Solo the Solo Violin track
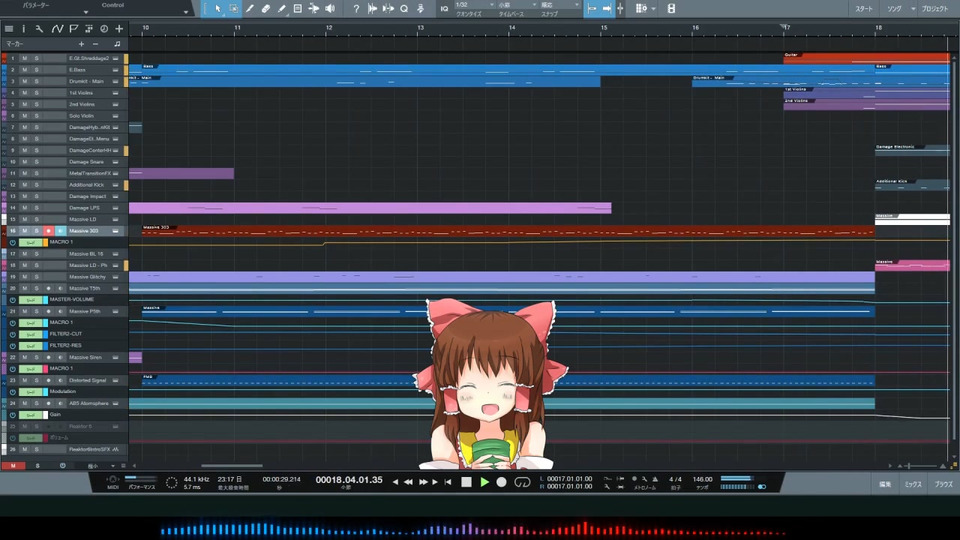The image size is (960, 540). (37, 116)
